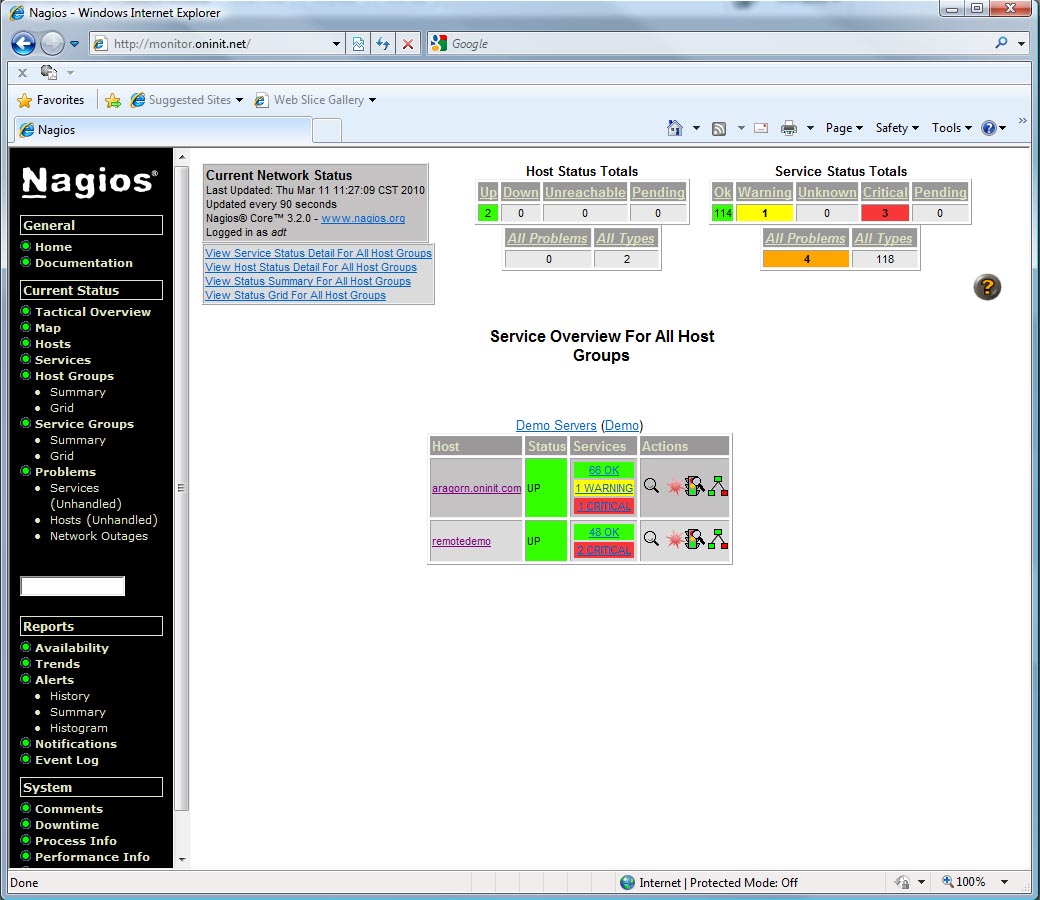Click the red Stop loading icon
The height and width of the screenshot is (900, 1040).
coord(408,44)
